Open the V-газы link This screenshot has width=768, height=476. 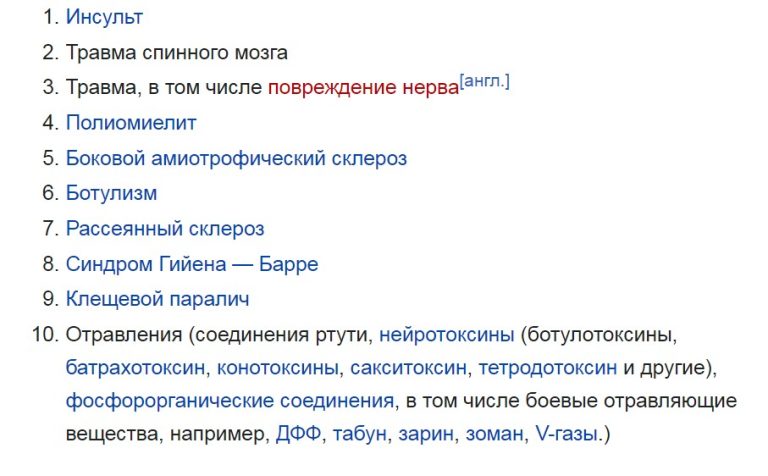point(567,434)
